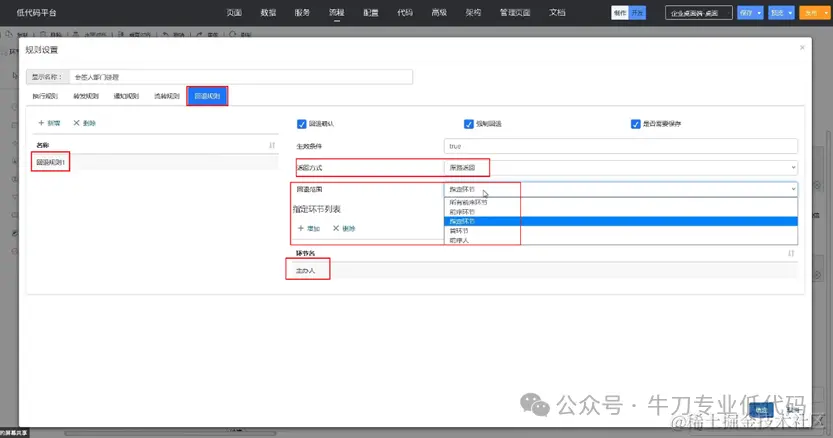Click the blue 保存 button
The height and width of the screenshot is (438, 833).
click(746, 13)
